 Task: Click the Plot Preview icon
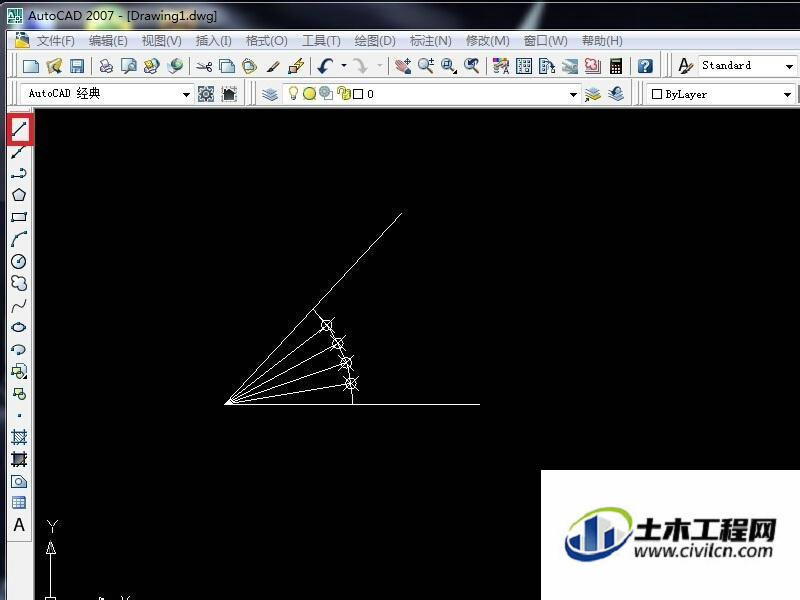(129, 66)
